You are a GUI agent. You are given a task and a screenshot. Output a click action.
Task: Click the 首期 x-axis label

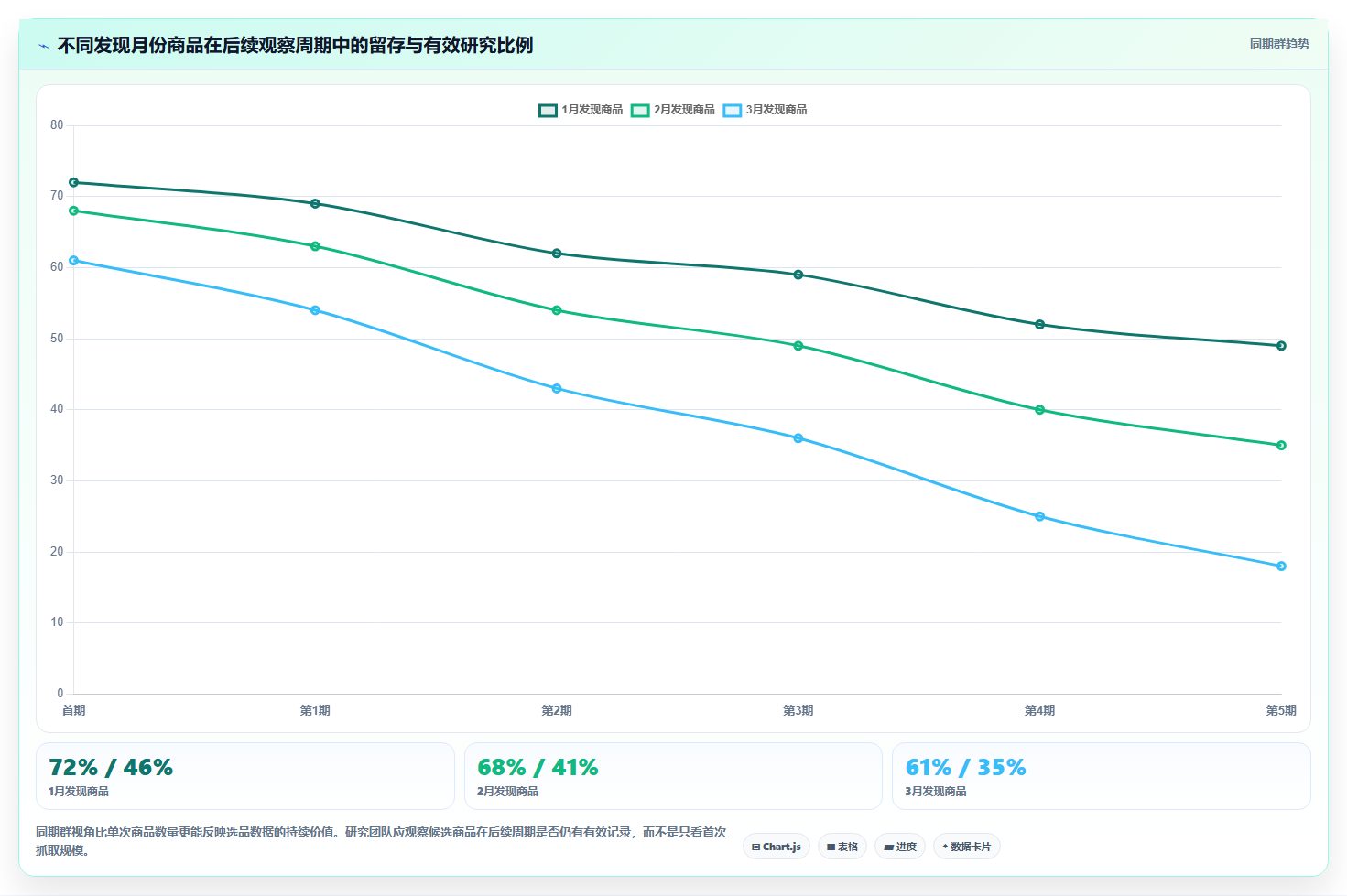click(74, 710)
